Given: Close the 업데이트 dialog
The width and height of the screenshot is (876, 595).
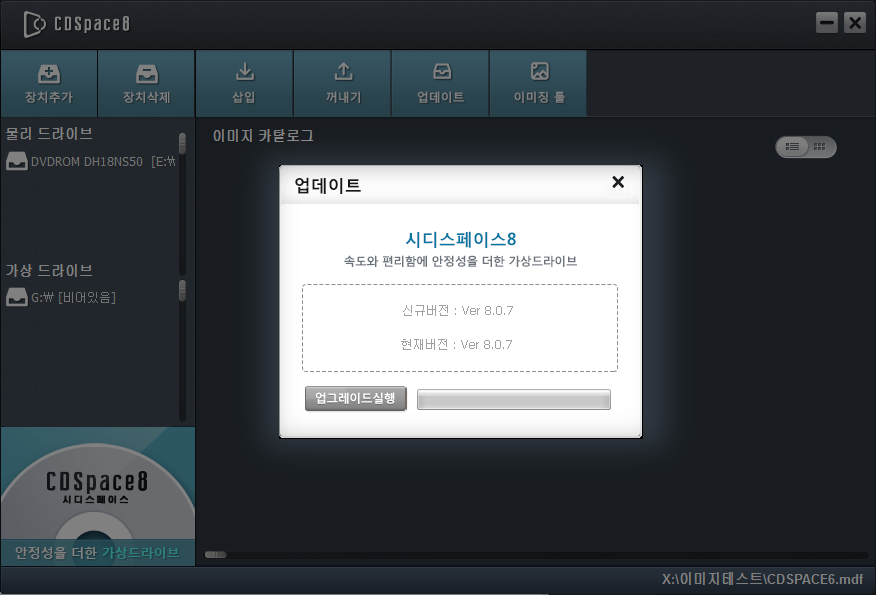Looking at the screenshot, I should (x=618, y=182).
